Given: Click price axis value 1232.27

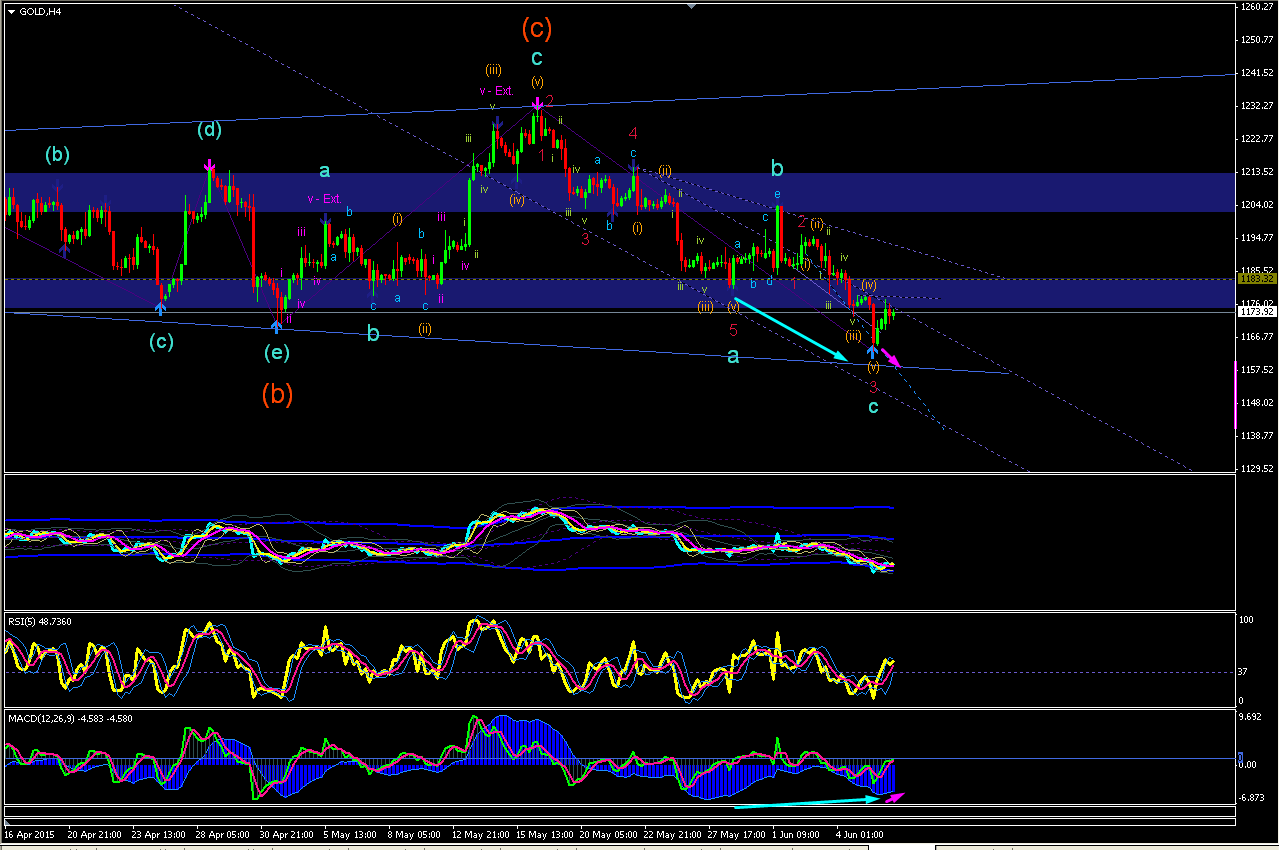Looking at the screenshot, I should (x=1257, y=106).
